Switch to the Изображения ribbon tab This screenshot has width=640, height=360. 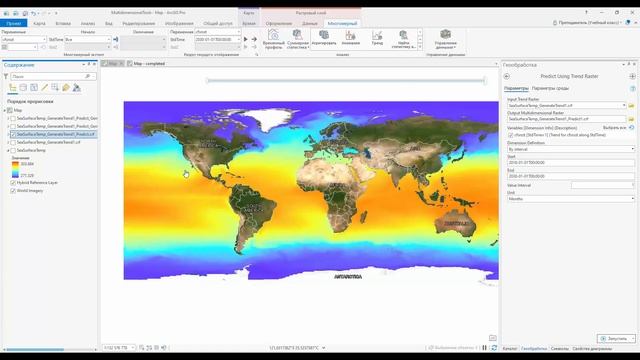(x=179, y=23)
